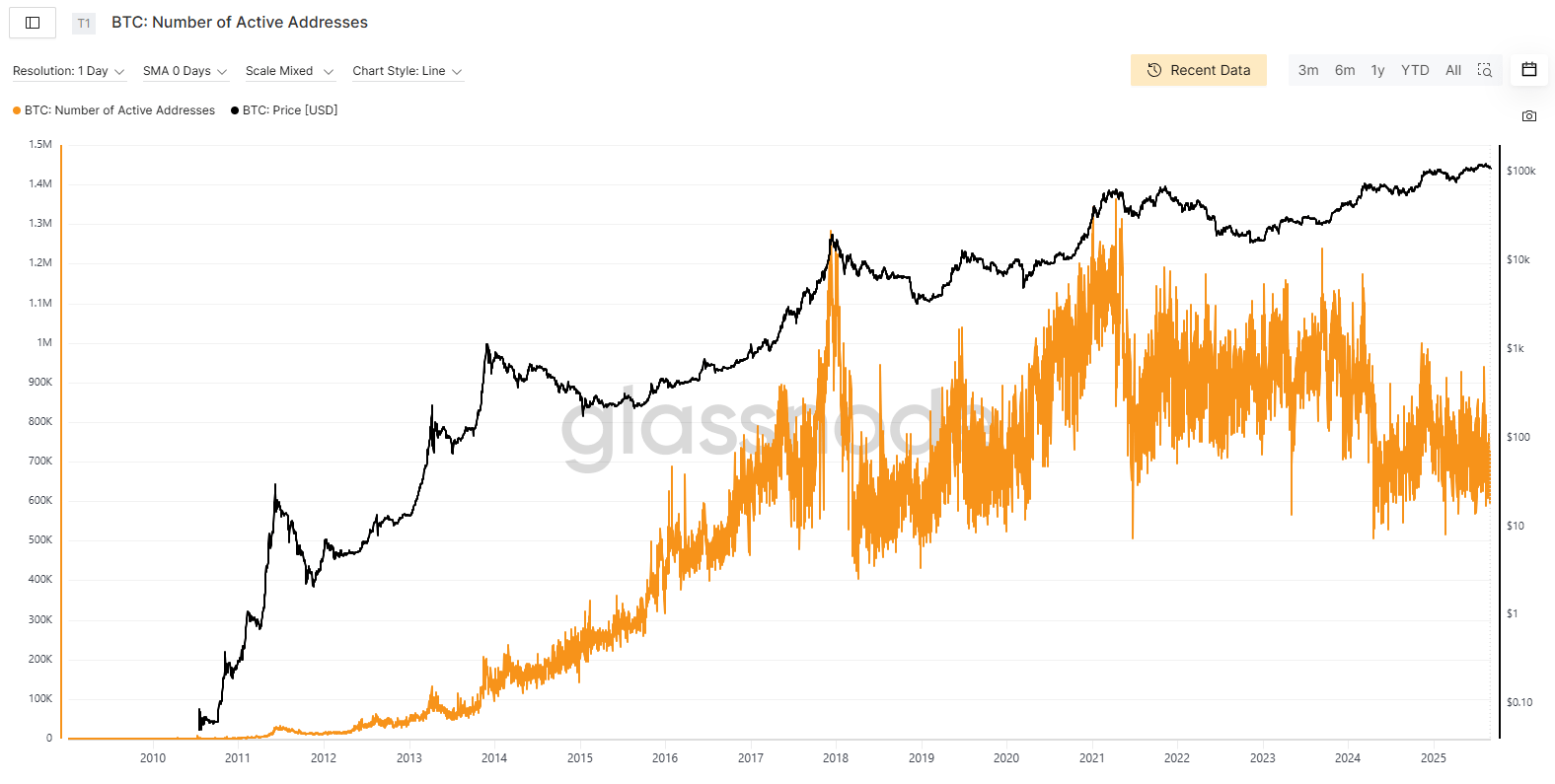Screen dimensions: 1555x784
Task: Open the Scale Mixed dropdown
Action: point(289,70)
